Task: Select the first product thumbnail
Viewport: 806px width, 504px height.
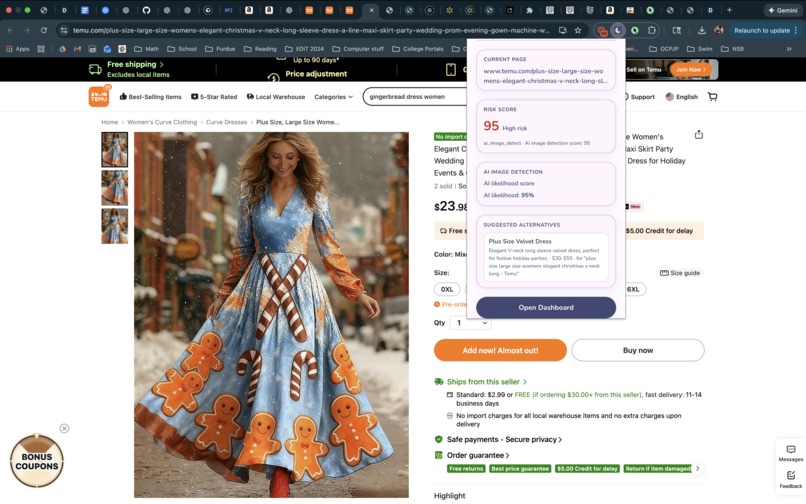Action: pos(114,150)
